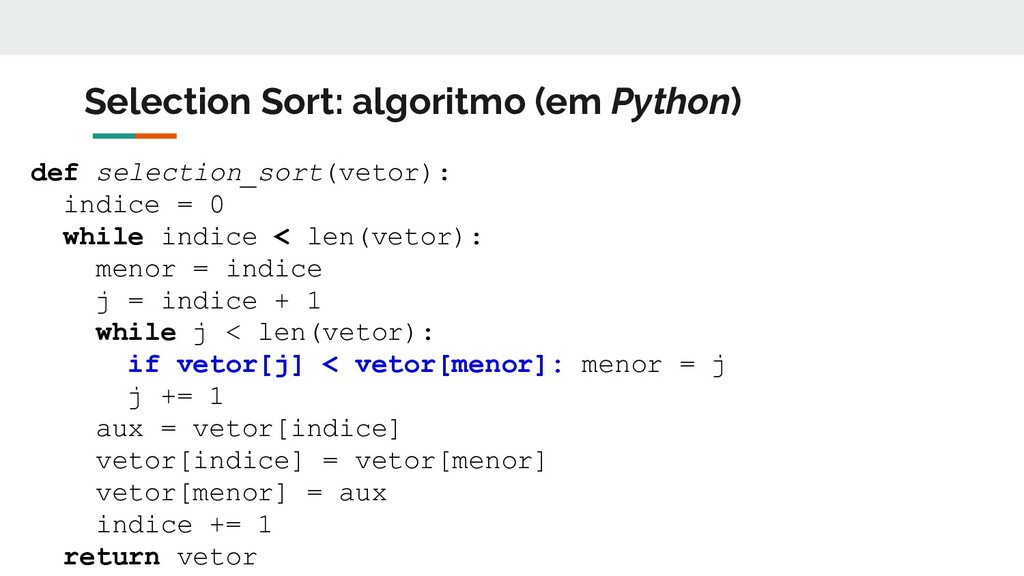Click the 'while j < len(vetor):' line
Viewport: 1024px width, 576px height.
[x=264, y=333]
